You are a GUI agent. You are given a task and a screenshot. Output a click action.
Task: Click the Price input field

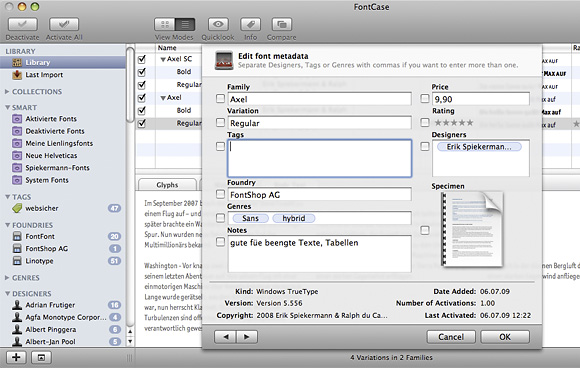(x=481, y=99)
